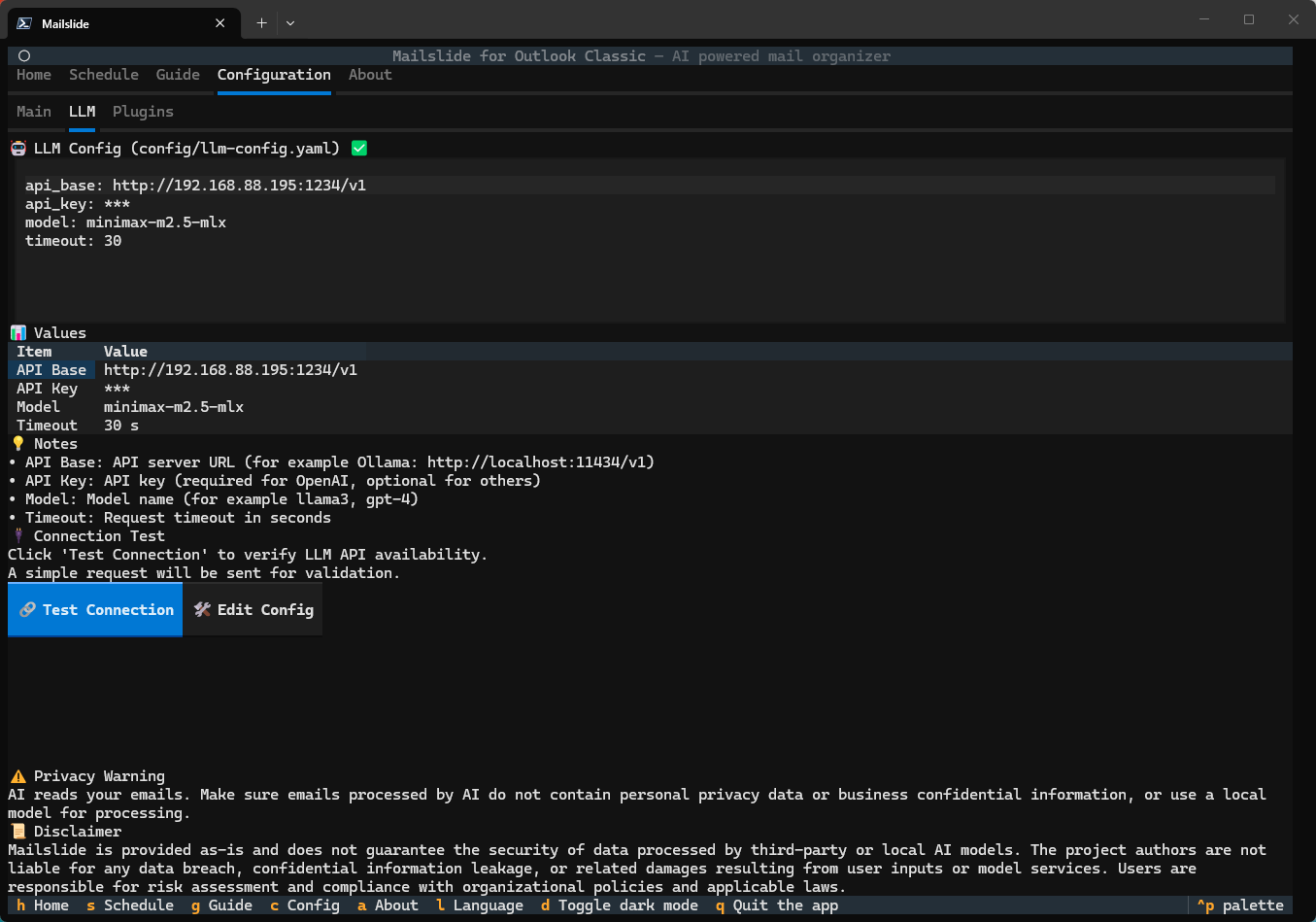Open the Guide tab
This screenshot has height=922, width=1316.
pos(178,75)
